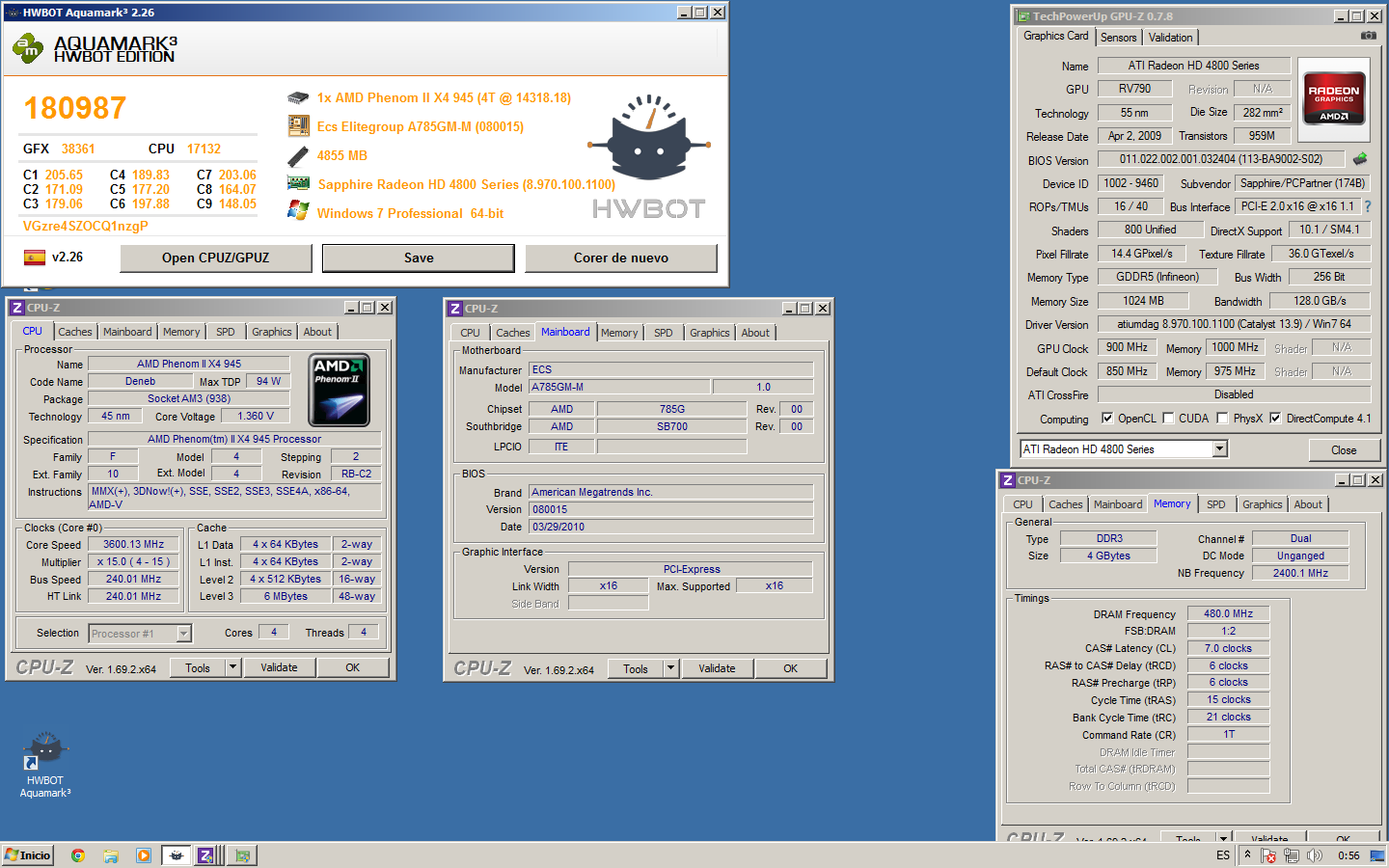Open the Processor #1 selection dropdown
Image resolution: width=1389 pixels, height=868 pixels.
pyautogui.click(x=183, y=634)
